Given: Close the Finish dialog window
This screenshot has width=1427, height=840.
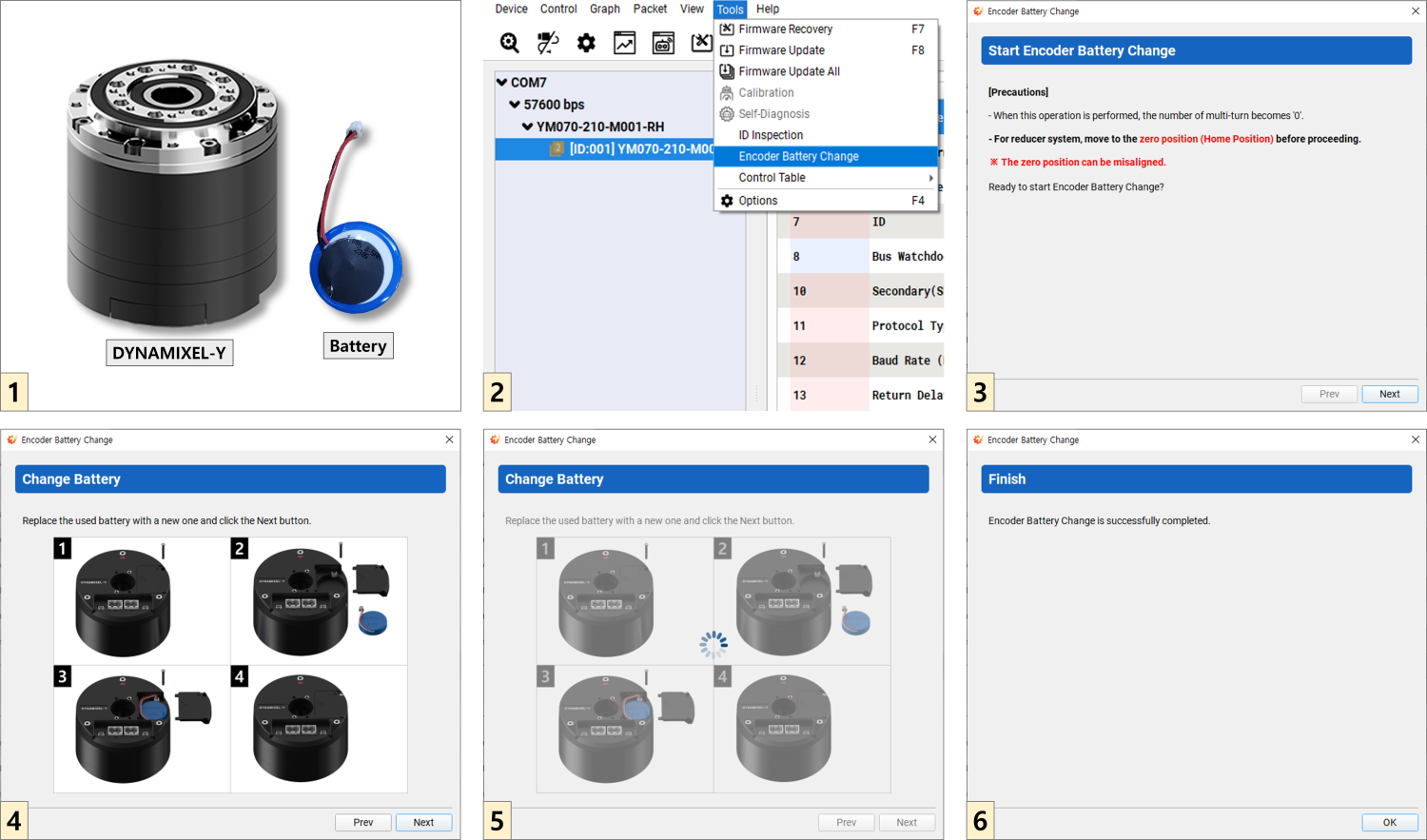Looking at the screenshot, I should pos(1415,440).
